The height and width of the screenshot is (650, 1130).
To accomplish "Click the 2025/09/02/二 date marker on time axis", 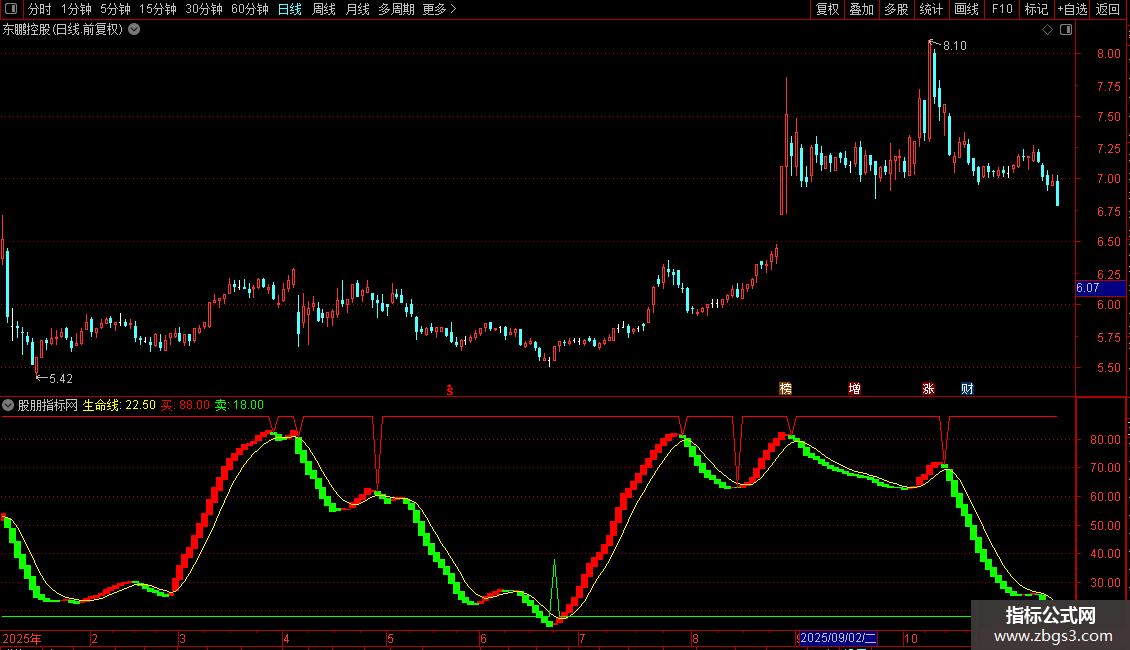I will pyautogui.click(x=837, y=638).
